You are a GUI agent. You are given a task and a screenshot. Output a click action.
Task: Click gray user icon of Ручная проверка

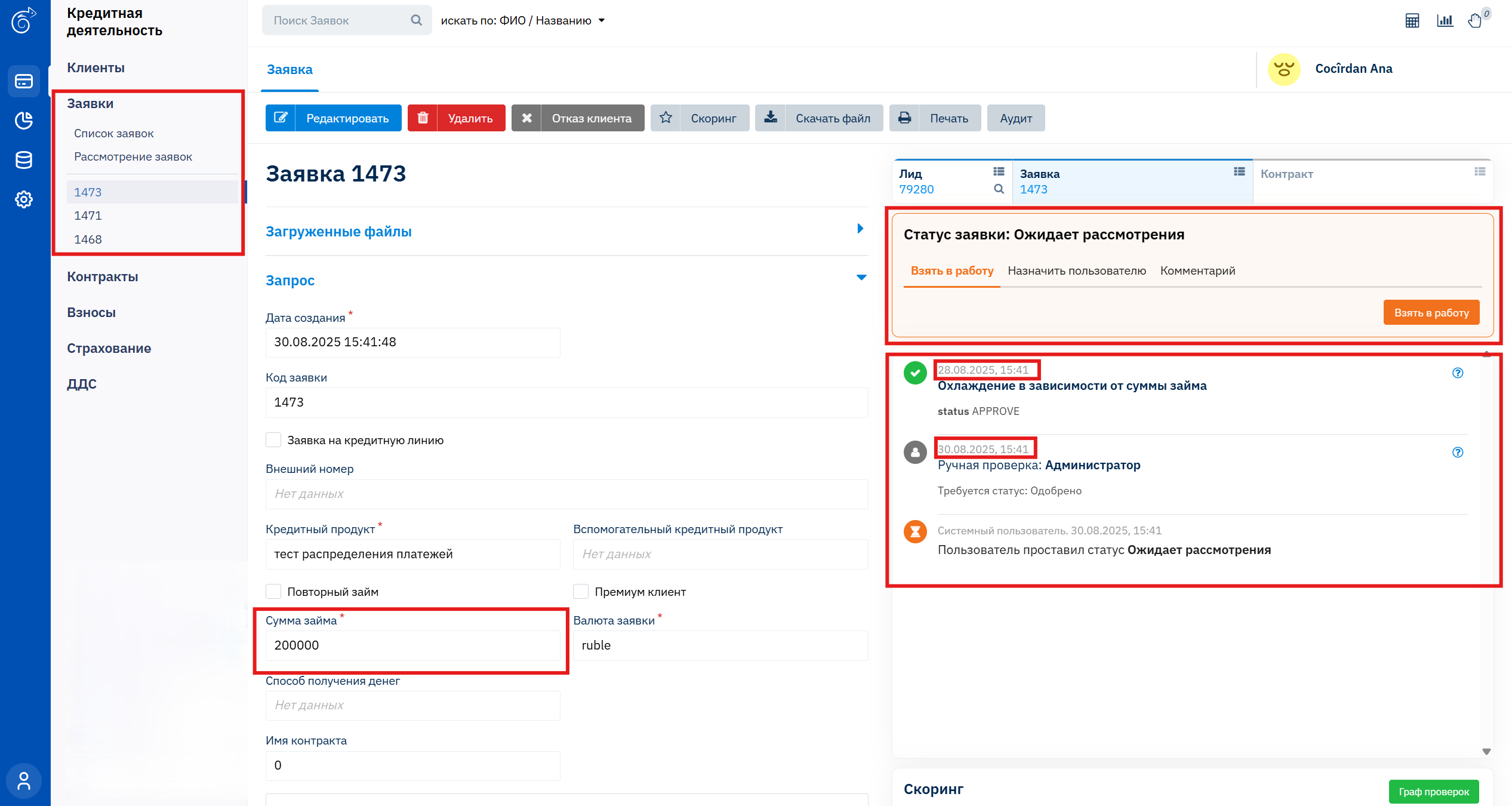click(x=915, y=453)
